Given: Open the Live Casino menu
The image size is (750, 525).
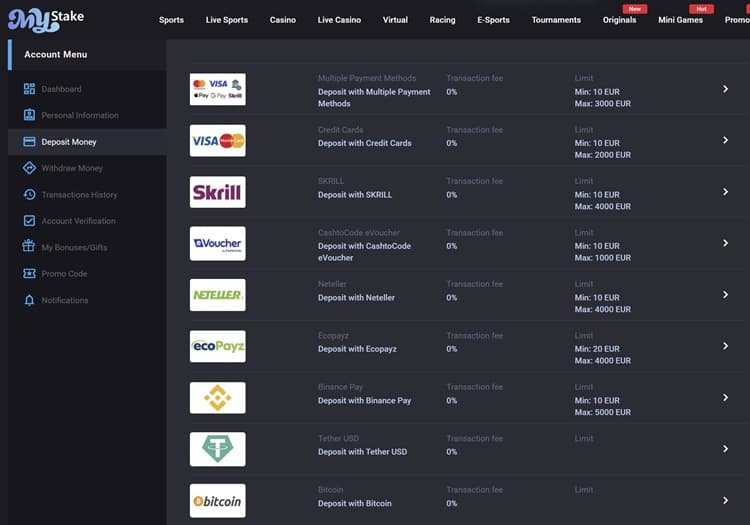Looking at the screenshot, I should [339, 20].
